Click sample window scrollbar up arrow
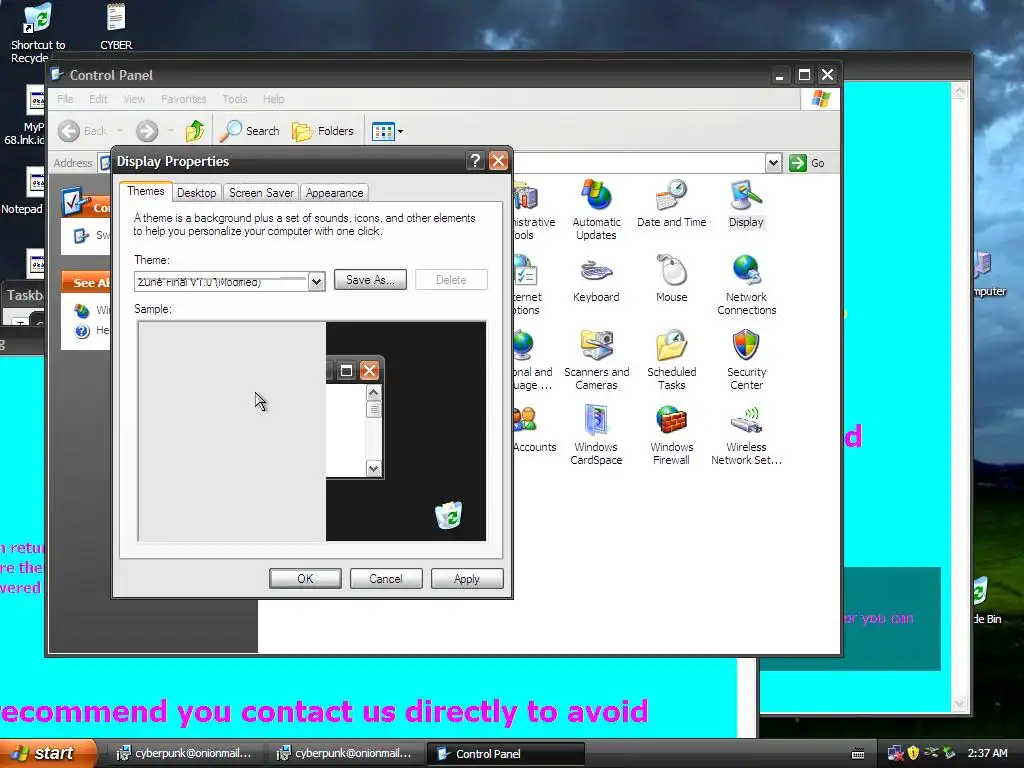This screenshot has height=768, width=1024. 374,392
